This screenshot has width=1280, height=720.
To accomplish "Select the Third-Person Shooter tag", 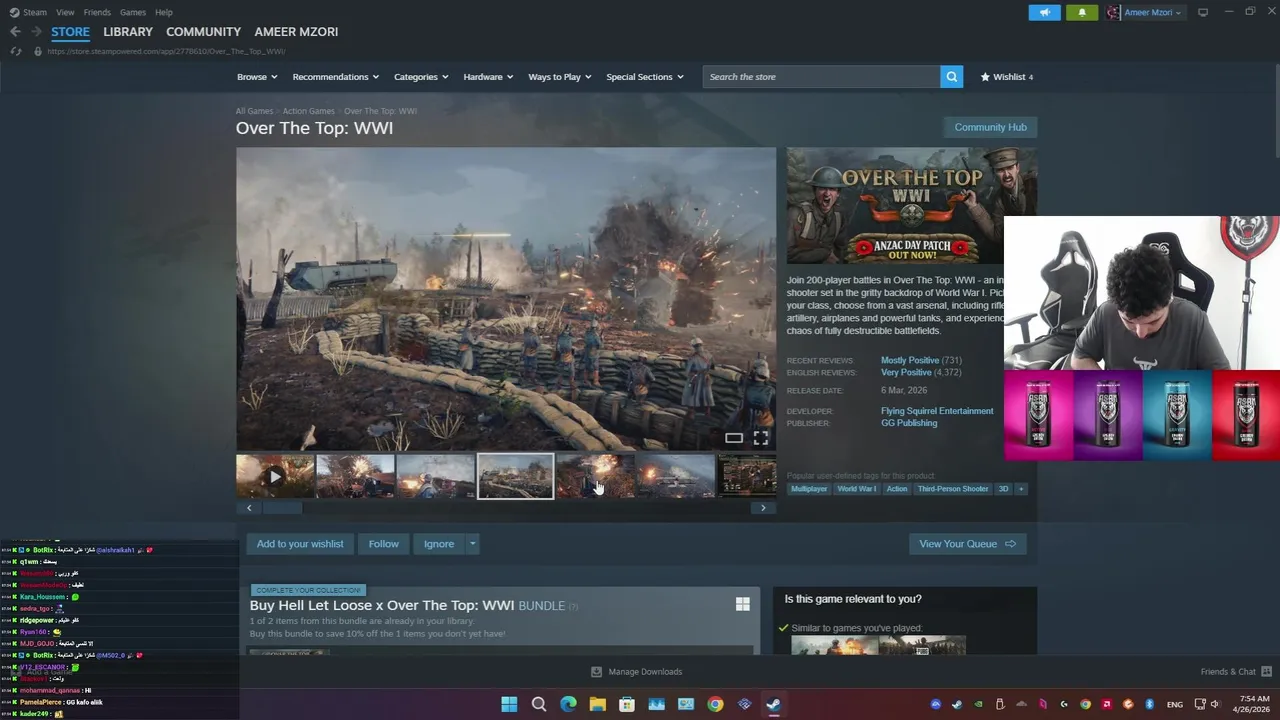I will (x=952, y=489).
